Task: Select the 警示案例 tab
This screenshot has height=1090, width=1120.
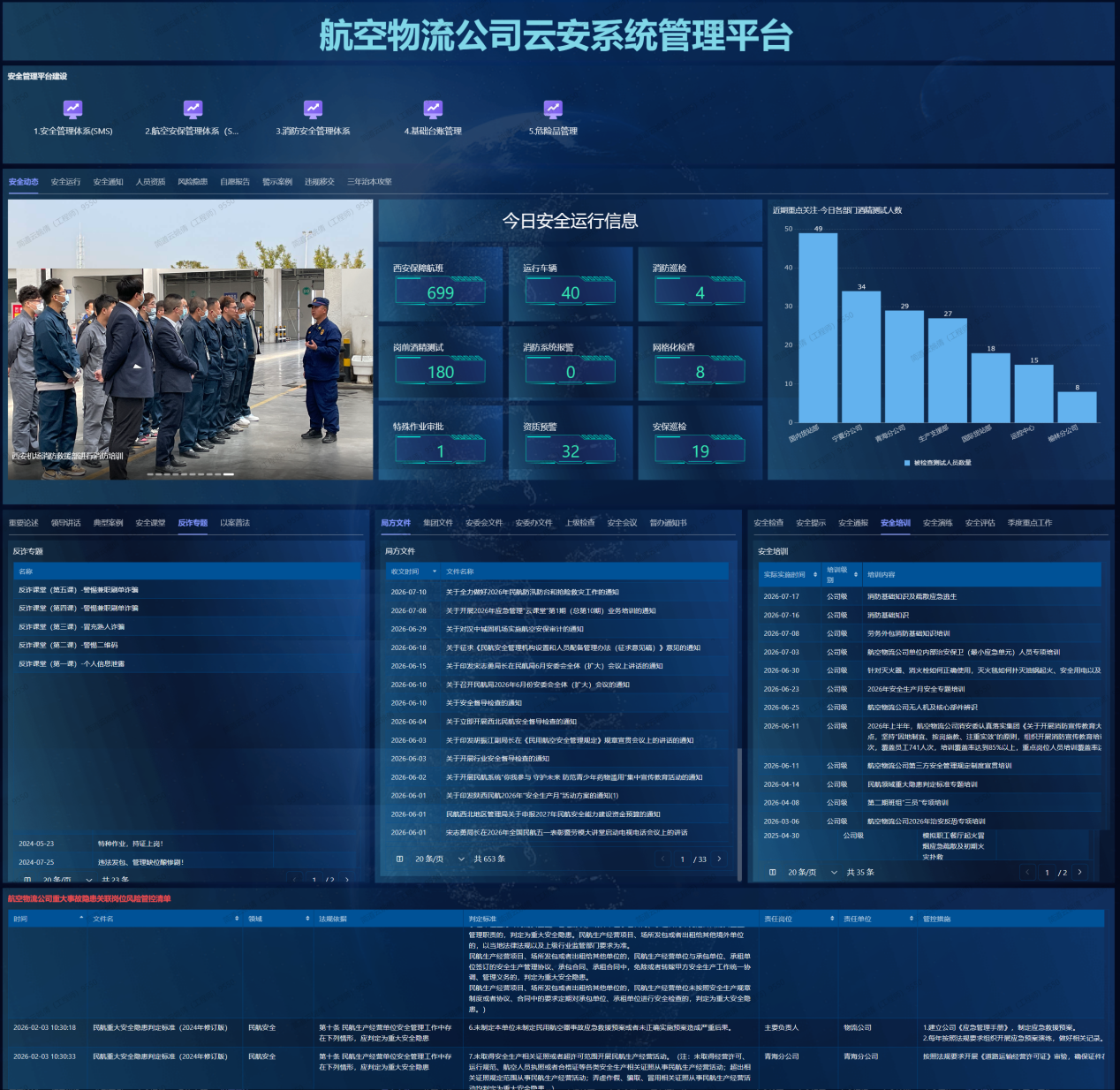Action: 277,182
